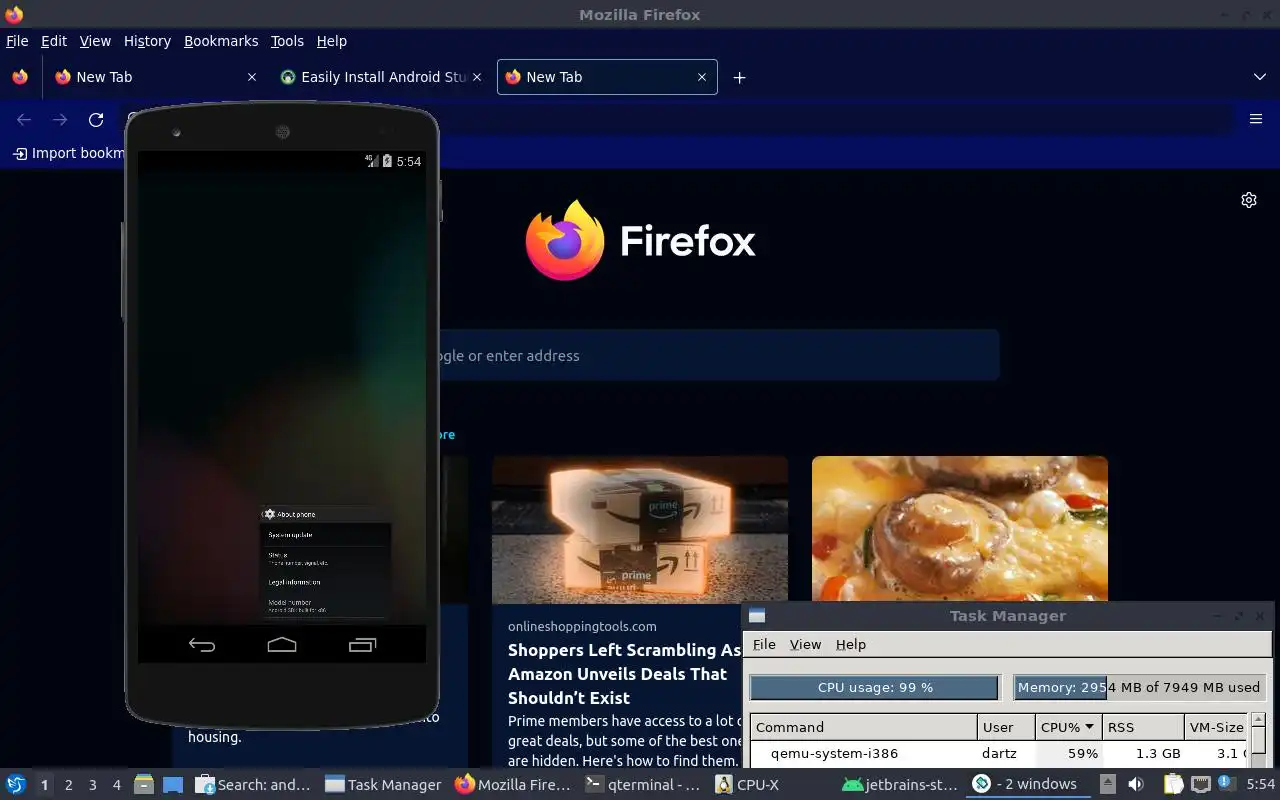Open the Firefox Edit menu

pos(54,41)
